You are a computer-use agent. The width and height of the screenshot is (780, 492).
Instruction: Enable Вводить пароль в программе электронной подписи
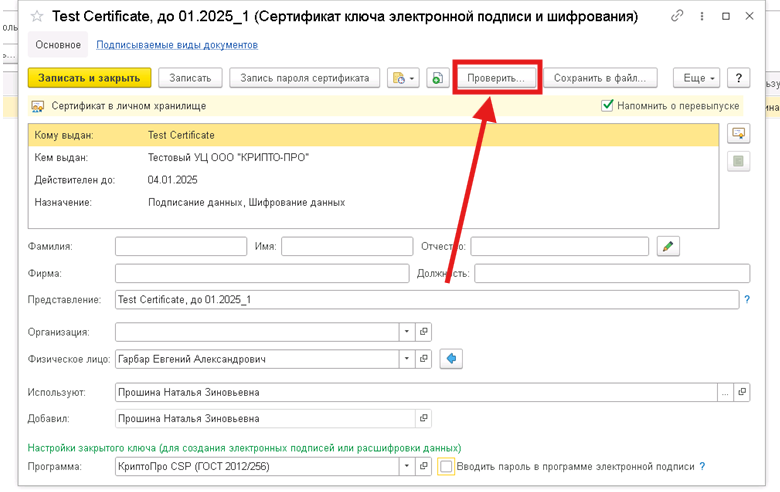446,467
